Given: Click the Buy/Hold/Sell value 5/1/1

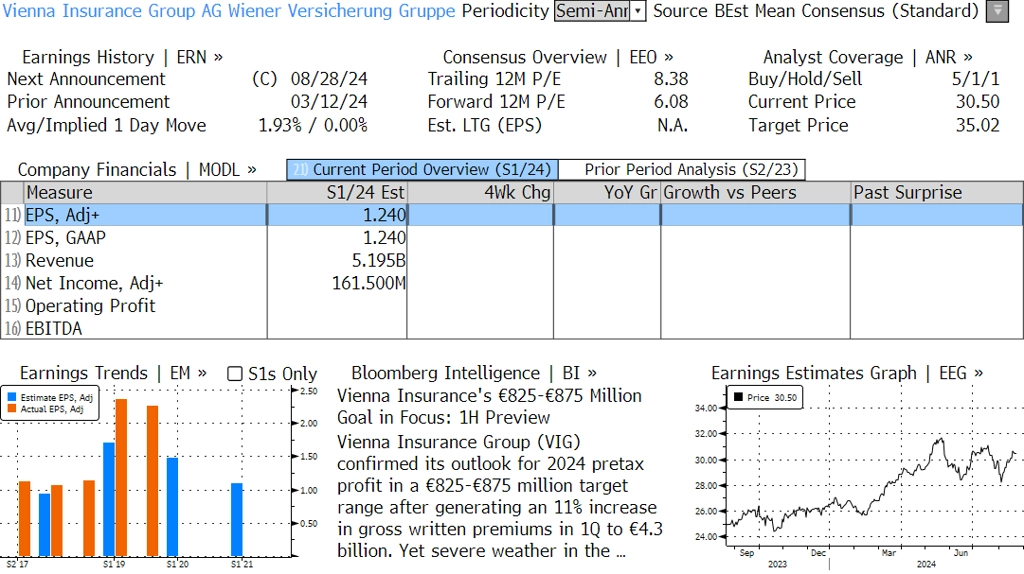Looking at the screenshot, I should (975, 79).
